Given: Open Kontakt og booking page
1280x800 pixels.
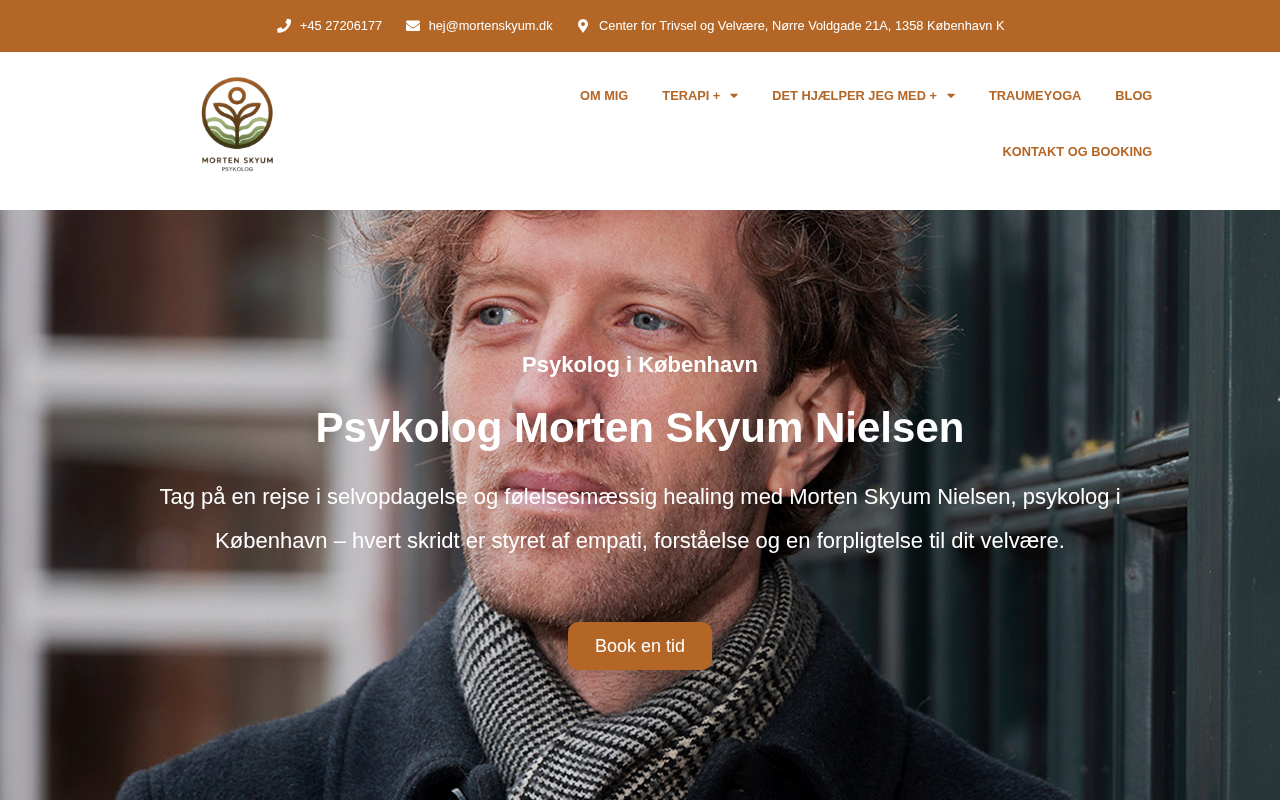Looking at the screenshot, I should tap(1077, 152).
